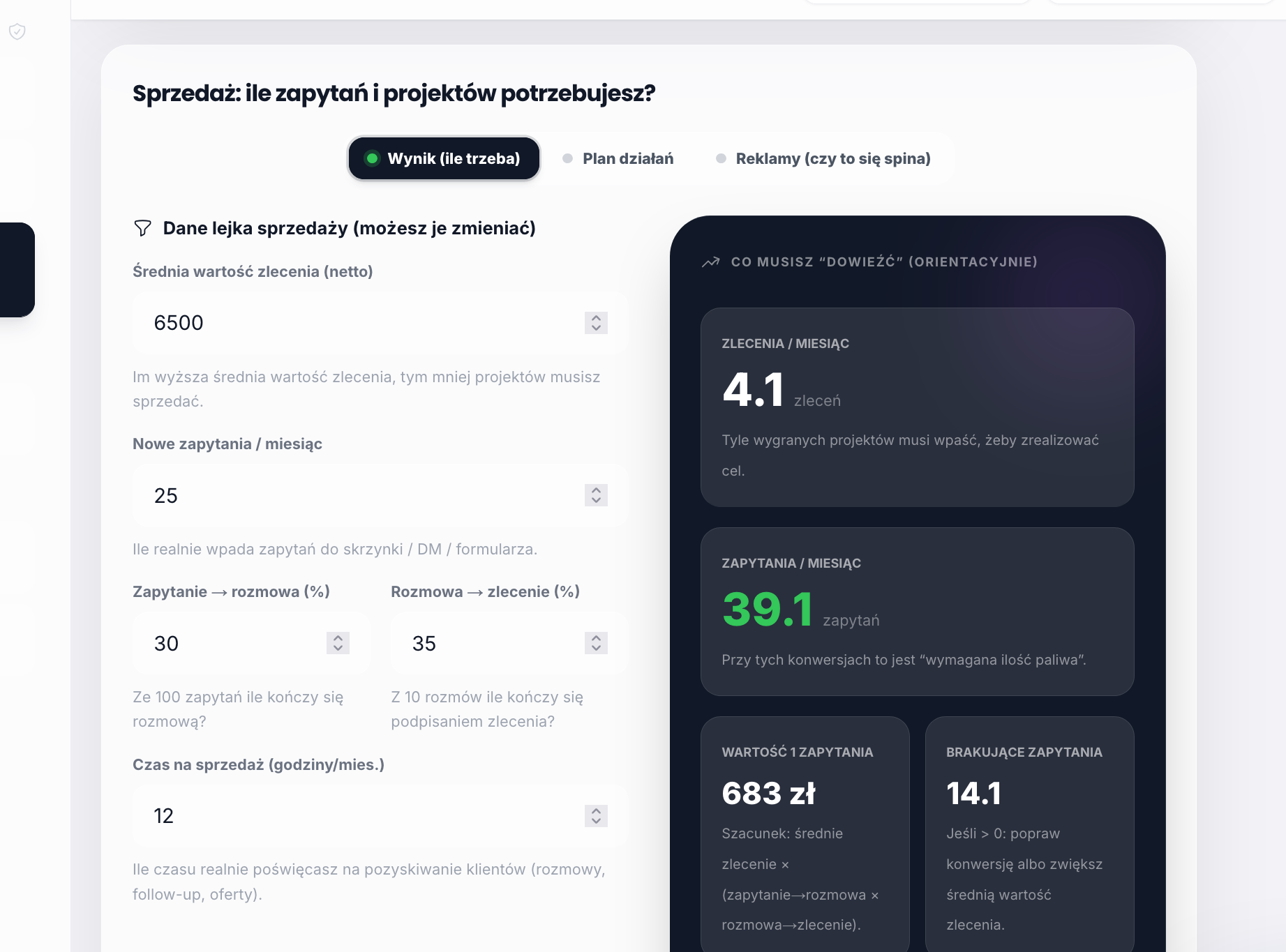Click the hint 'Ile realnie wpada zapytań do skrzynki'
The width and height of the screenshot is (1286, 952).
pyautogui.click(x=335, y=550)
